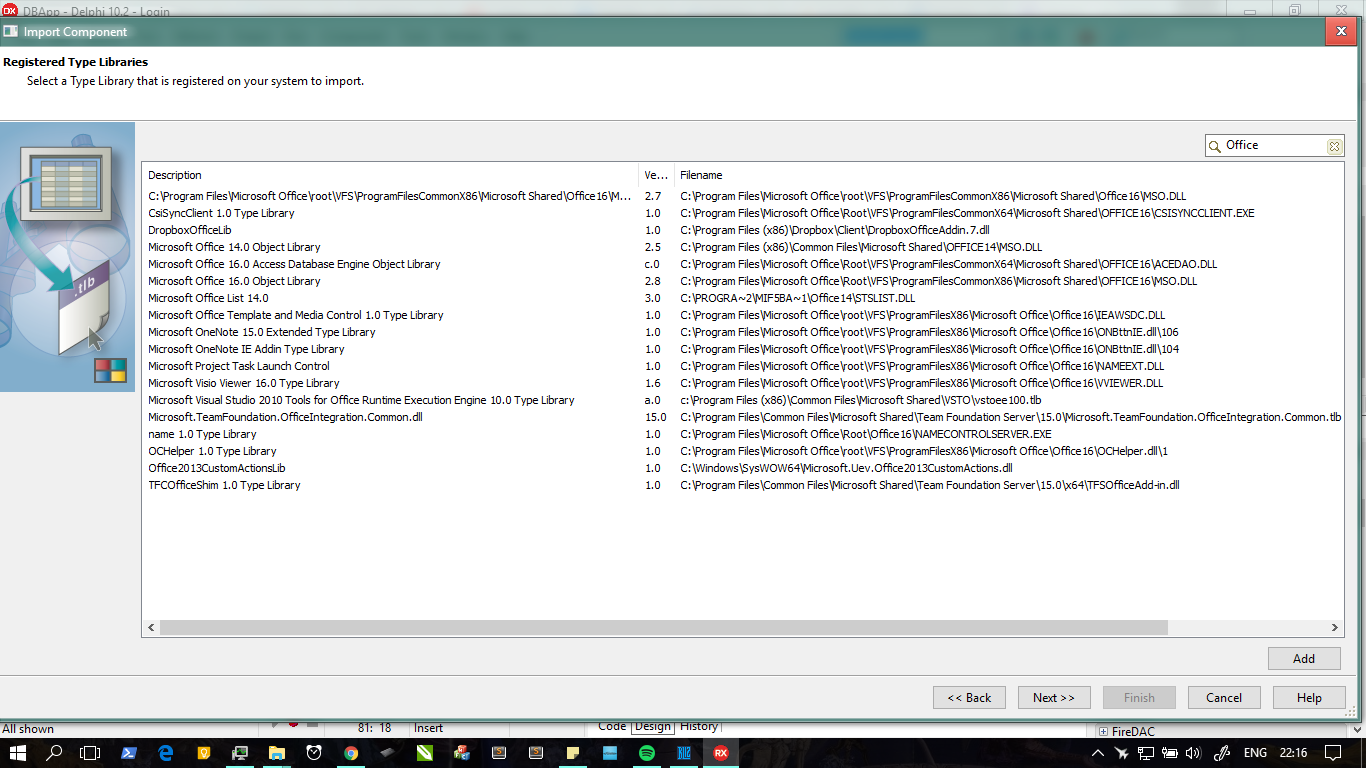Launch File Explorer from the taskbar
1366x768 pixels.
(277, 753)
